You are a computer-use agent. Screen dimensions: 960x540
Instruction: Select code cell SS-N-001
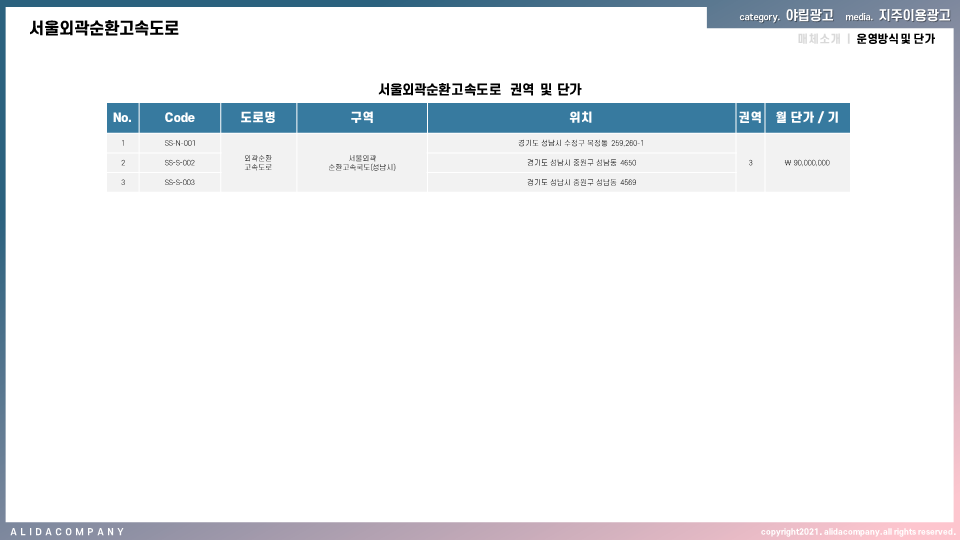[x=180, y=143]
